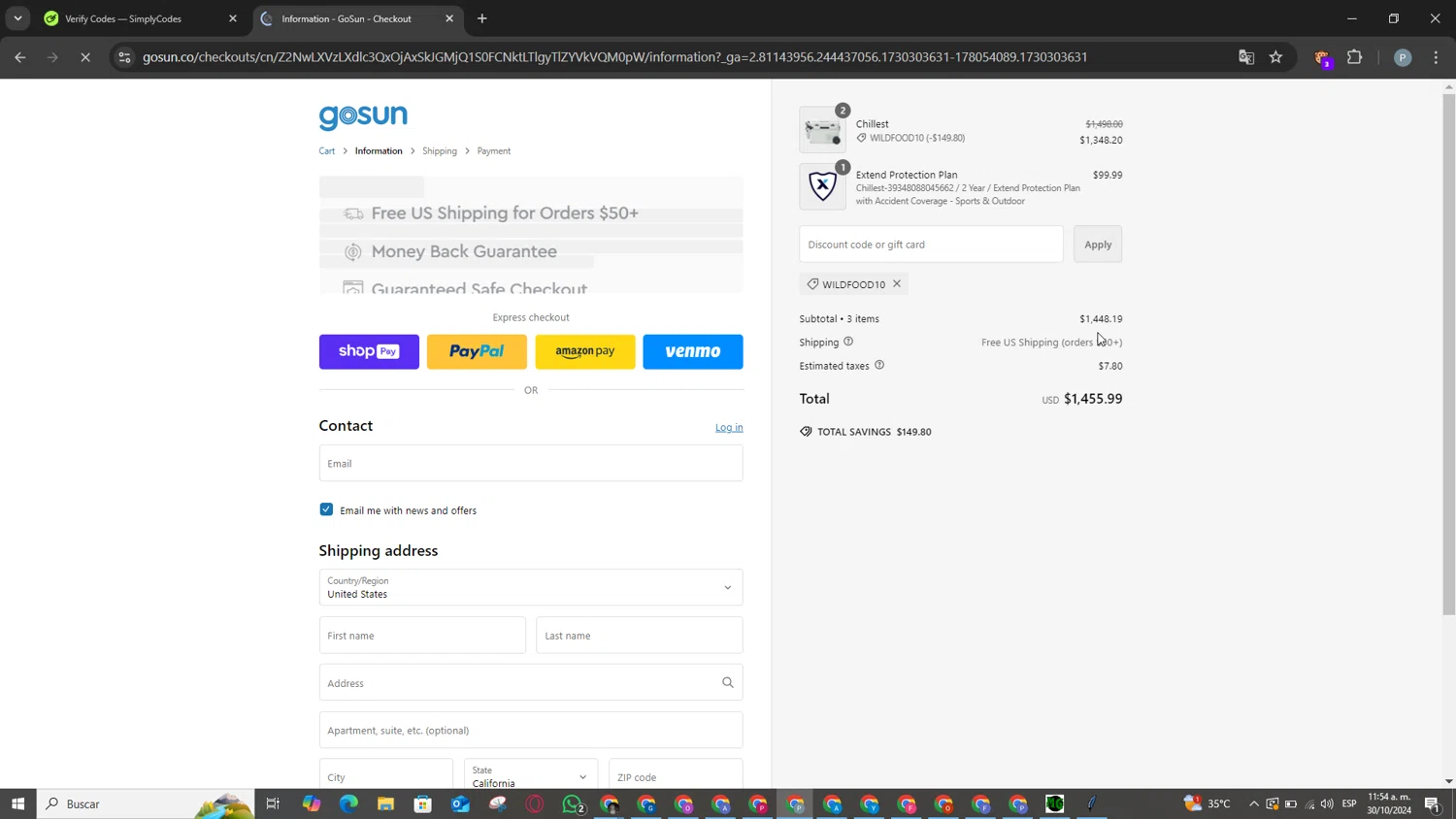Open the volume control in system tray
Image resolution: width=1456 pixels, height=819 pixels.
[x=1327, y=803]
